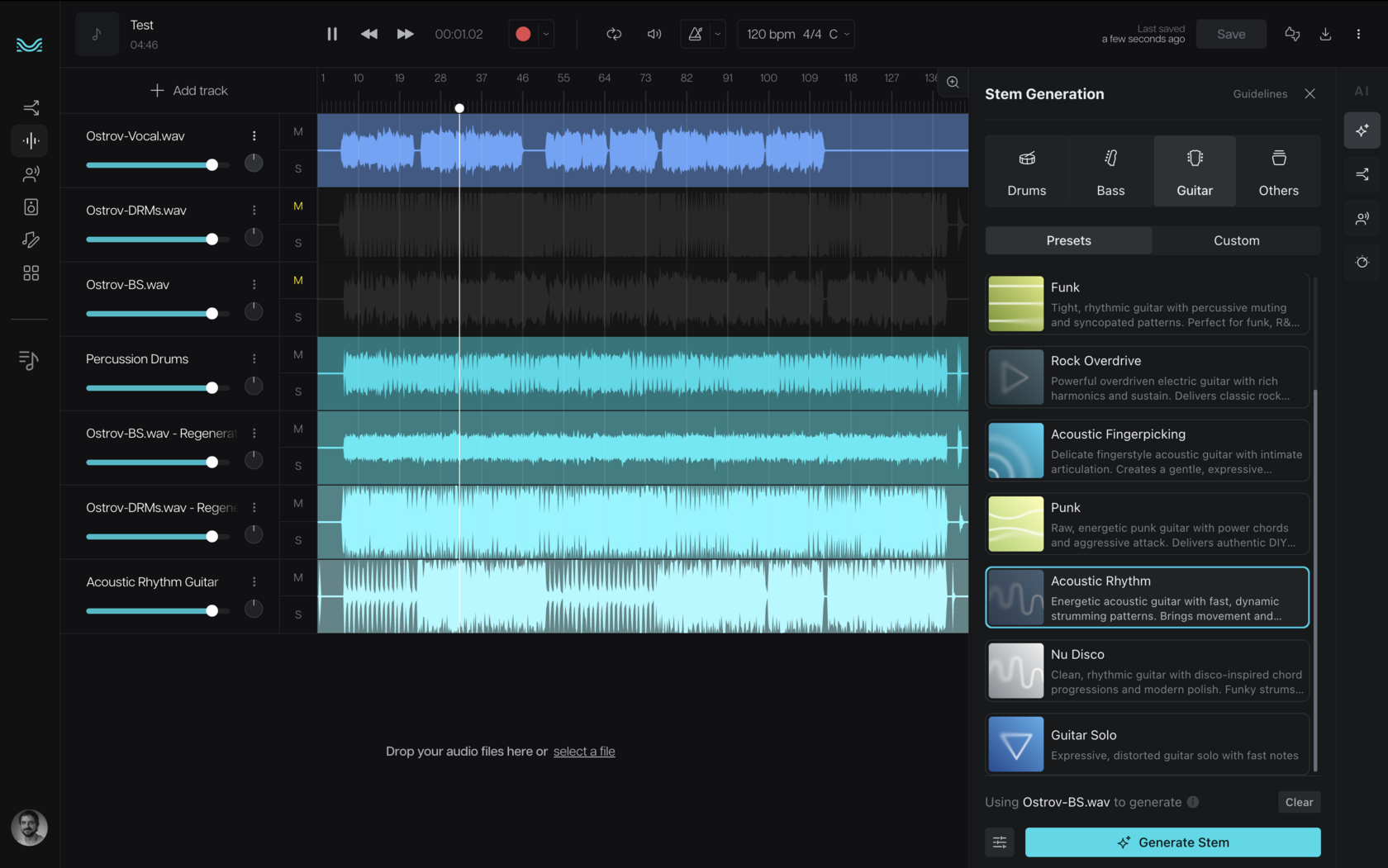This screenshot has width=1388, height=868.
Task: Solo the Ostrov-Vocal.wav track
Action: coord(298,168)
